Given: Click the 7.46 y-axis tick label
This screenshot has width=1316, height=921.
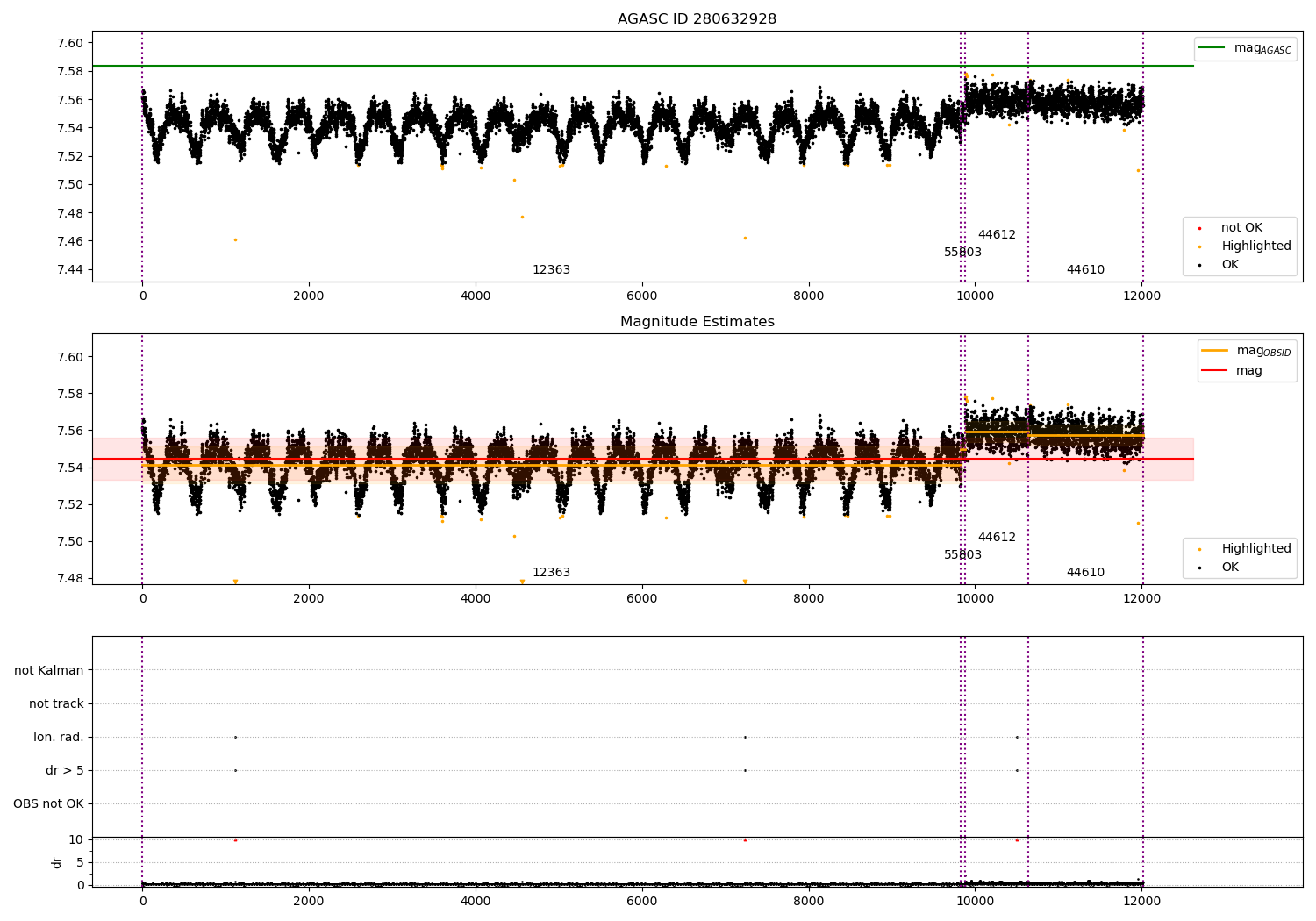Looking at the screenshot, I should point(70,241).
